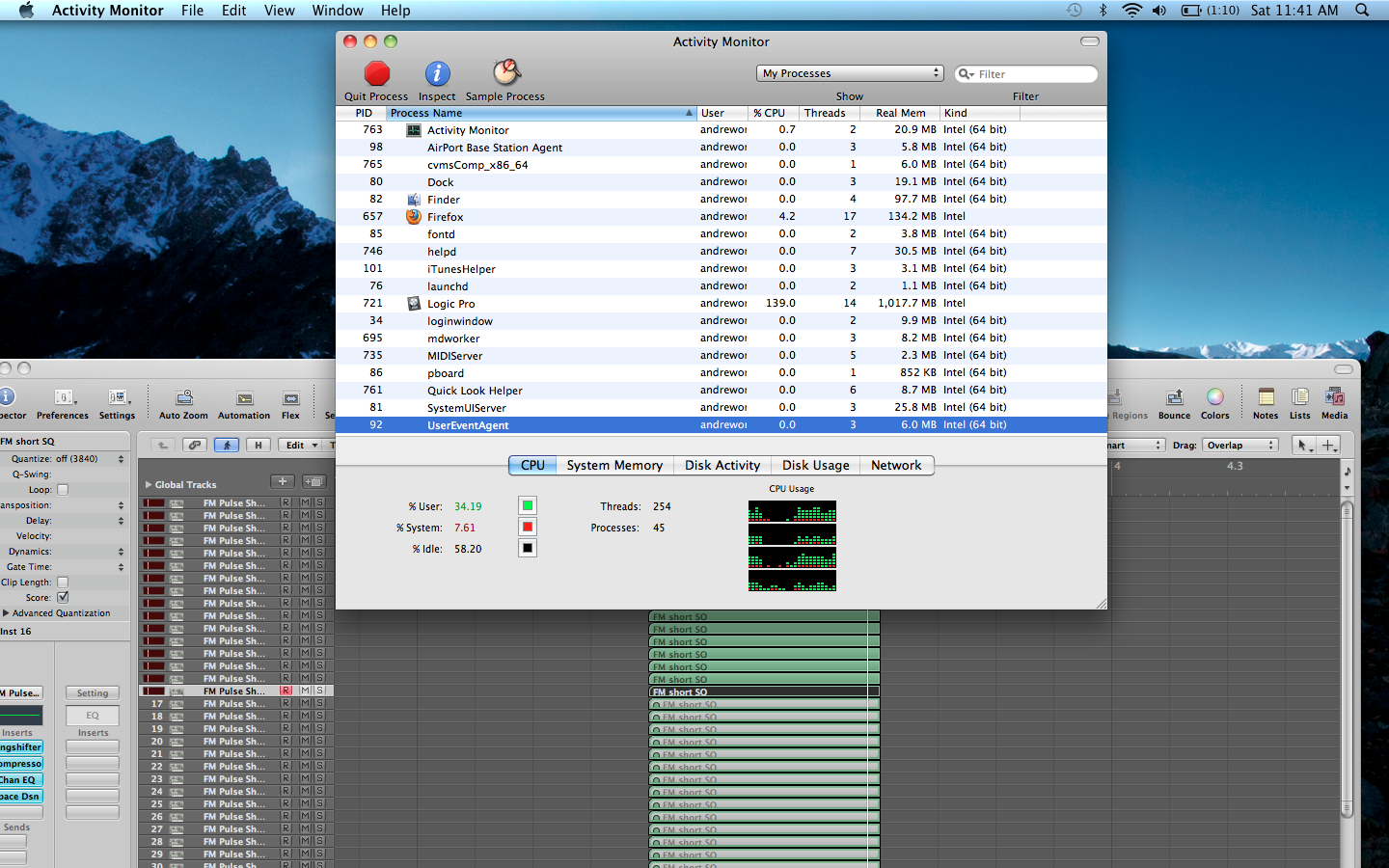
Task: Click the channel strip Setting button
Action: pyautogui.click(x=93, y=693)
